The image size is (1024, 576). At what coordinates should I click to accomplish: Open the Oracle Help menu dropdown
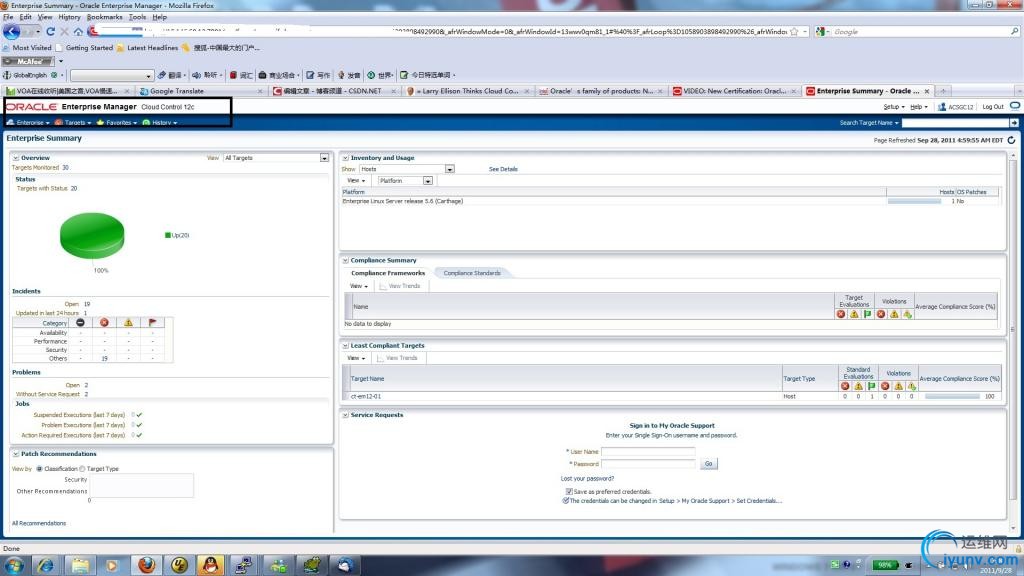coord(919,106)
